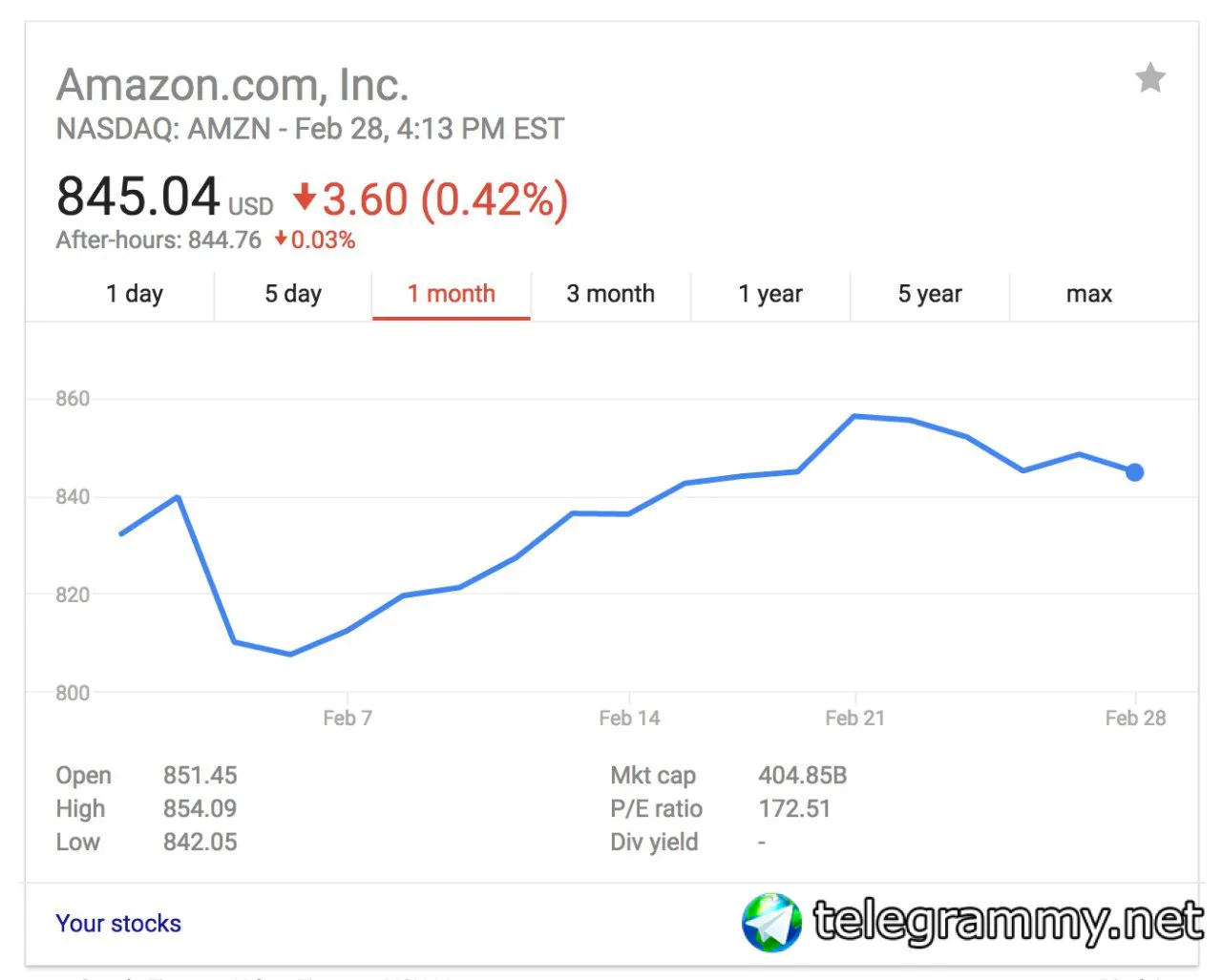Switch to the 1 year view

[770, 294]
